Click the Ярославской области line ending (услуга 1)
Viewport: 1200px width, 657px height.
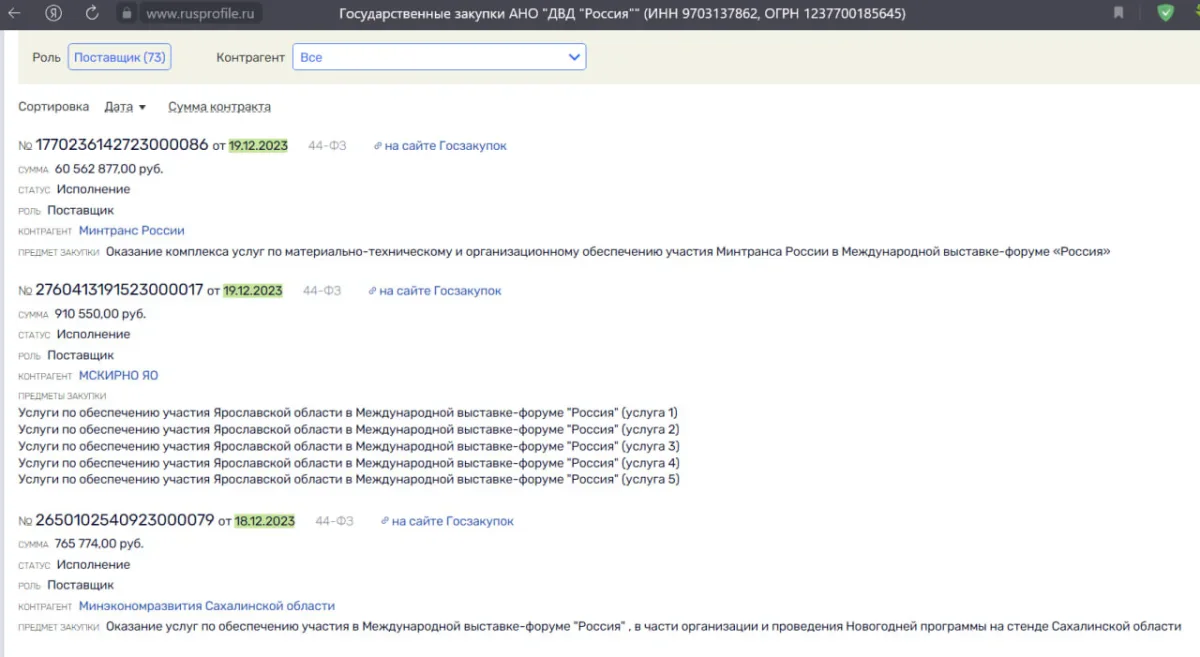(348, 413)
